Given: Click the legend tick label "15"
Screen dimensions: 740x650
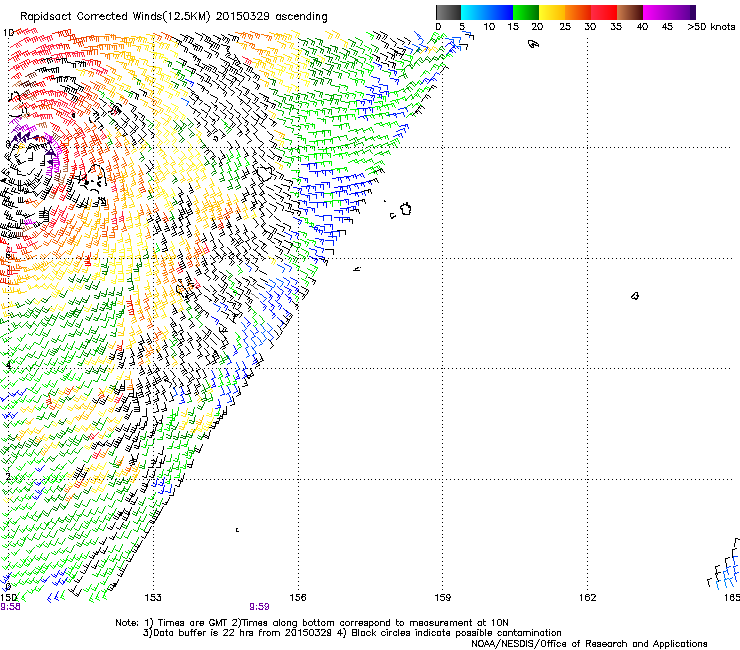Looking at the screenshot, I should point(513,27).
